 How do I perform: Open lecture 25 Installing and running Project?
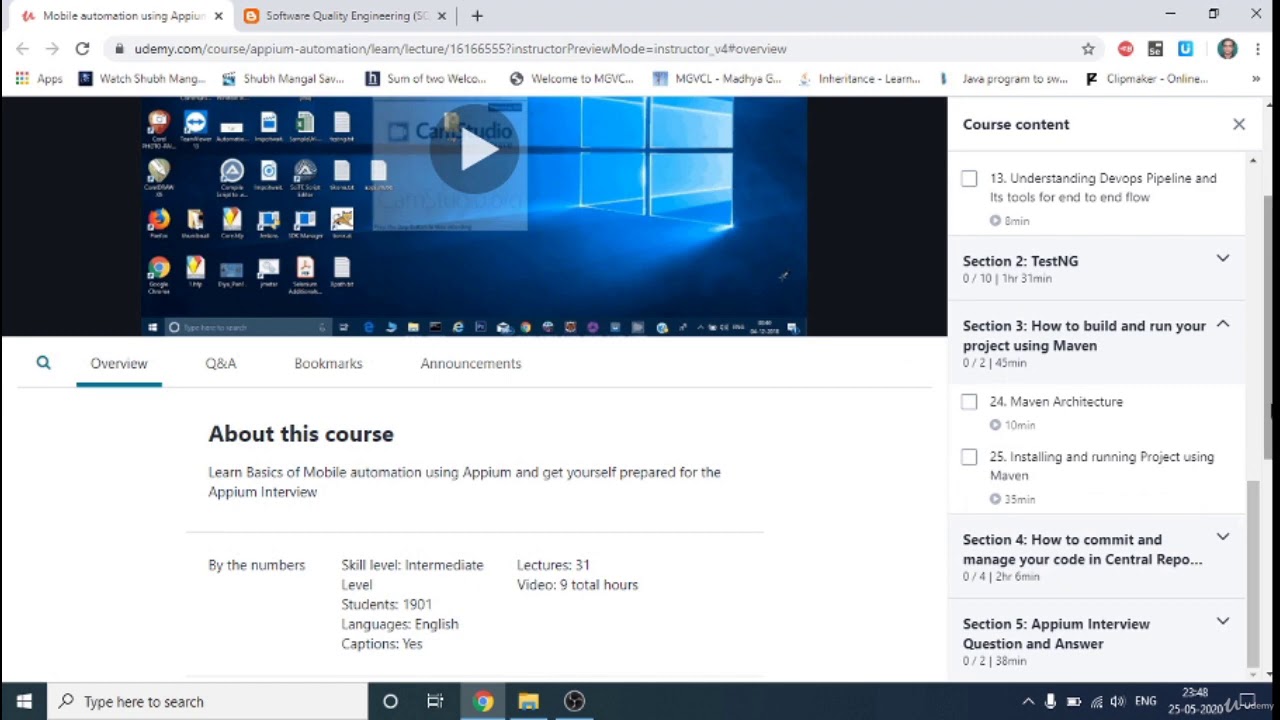pyautogui.click(x=1102, y=466)
